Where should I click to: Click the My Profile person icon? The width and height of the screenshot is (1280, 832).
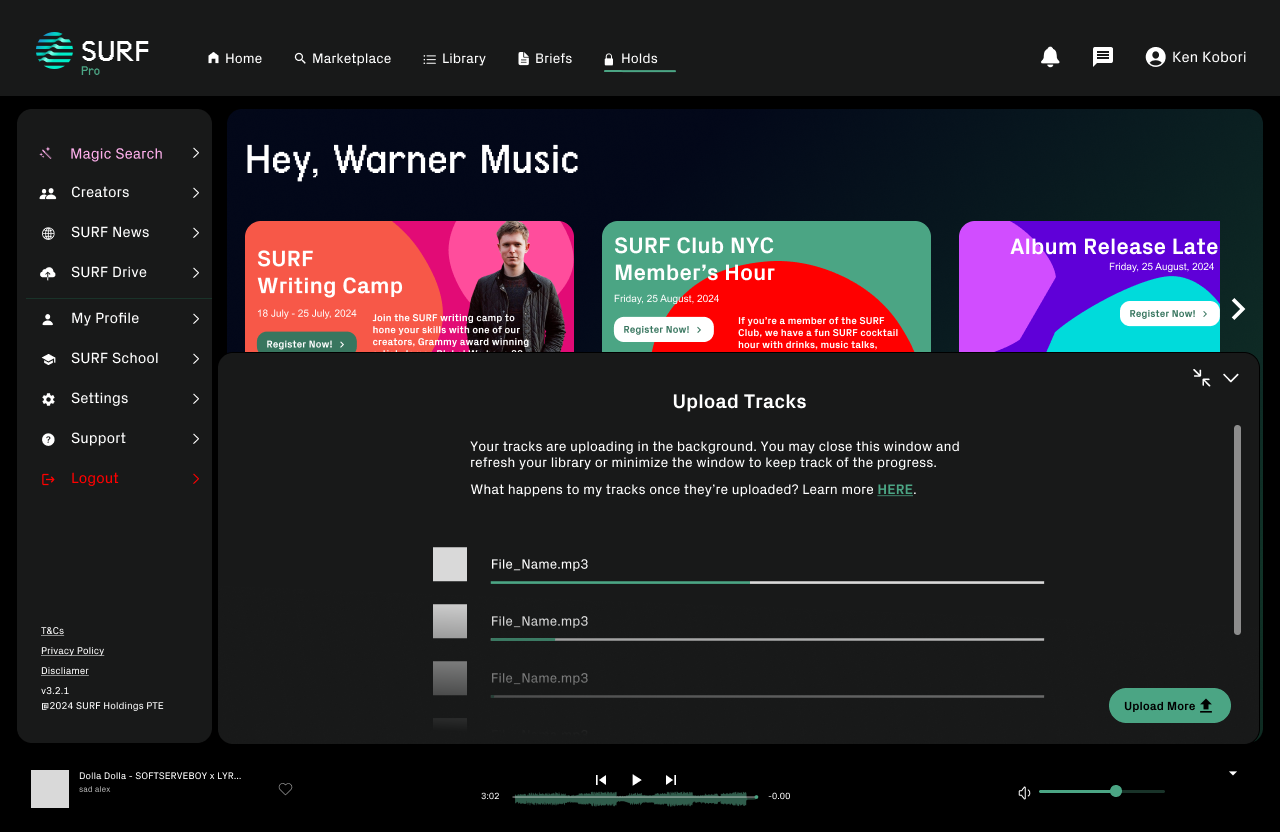click(x=48, y=319)
